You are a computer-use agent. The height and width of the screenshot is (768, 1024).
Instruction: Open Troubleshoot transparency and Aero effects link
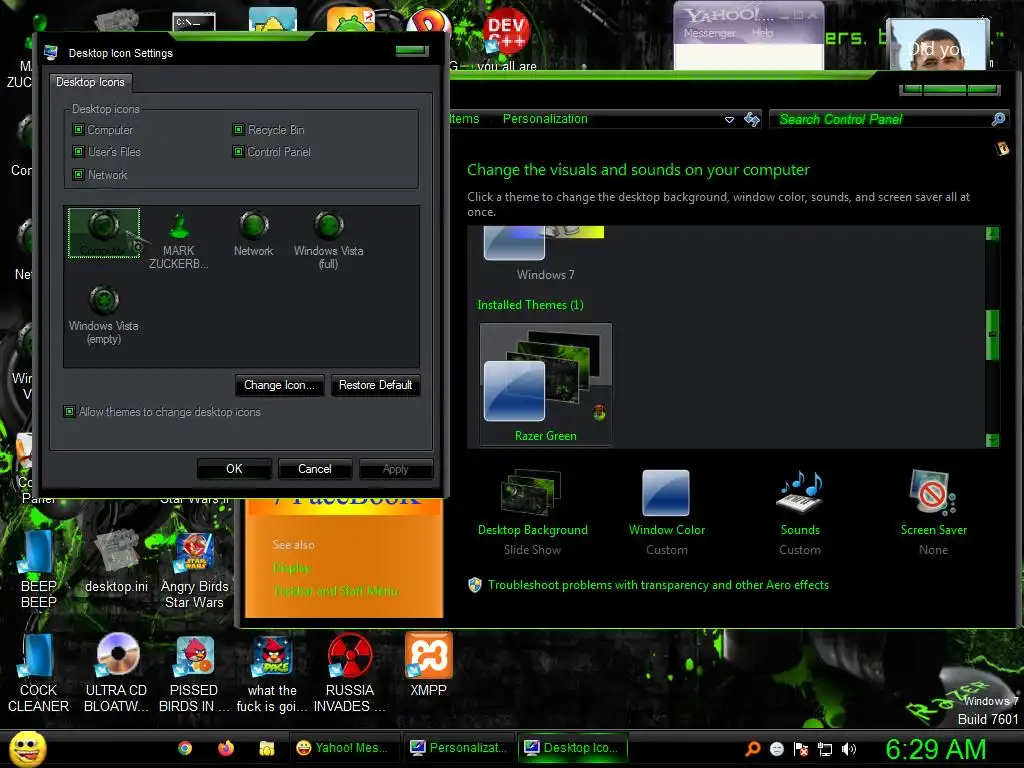click(x=658, y=585)
